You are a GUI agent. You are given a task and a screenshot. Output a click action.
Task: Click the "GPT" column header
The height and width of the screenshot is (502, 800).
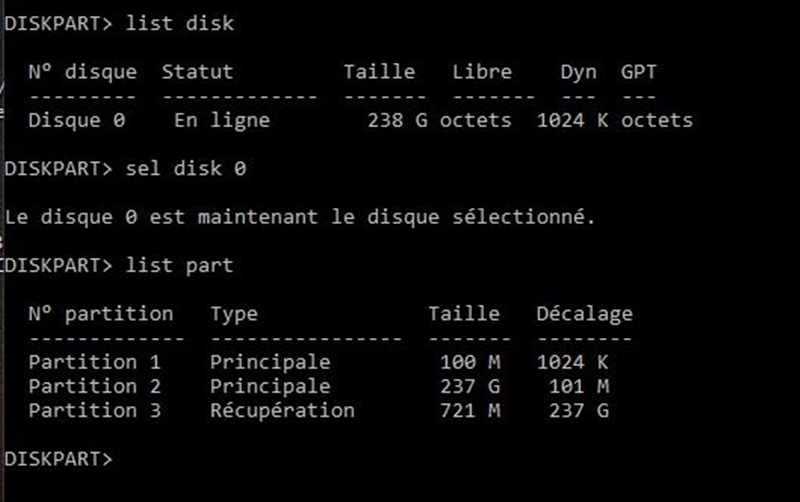click(x=639, y=72)
